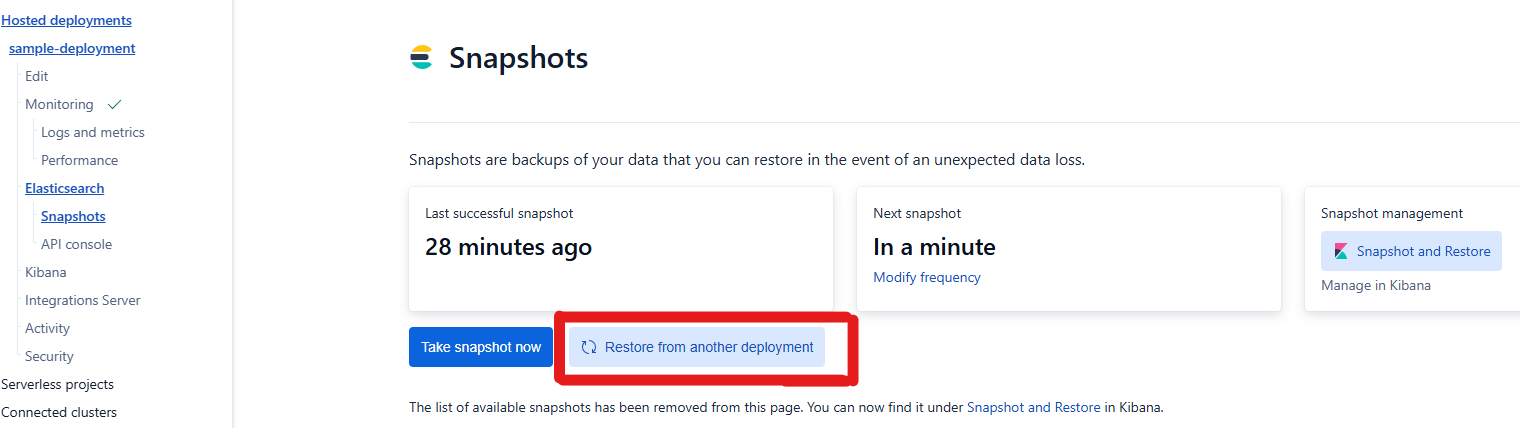Viewport: 1520px width, 428px height.
Task: Click Restore from another deployment
Action: coord(708,347)
